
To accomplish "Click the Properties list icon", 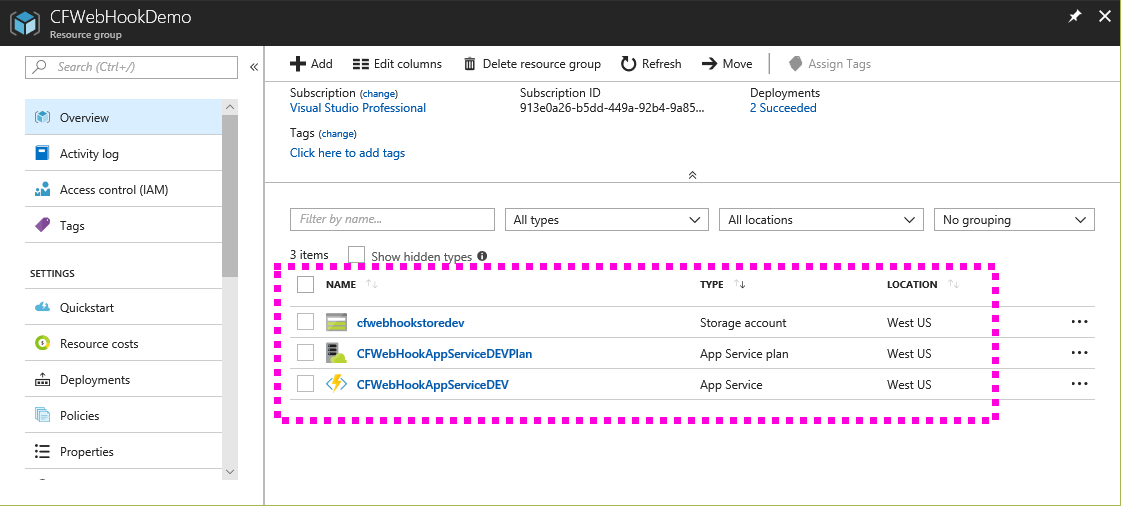I will (42, 452).
